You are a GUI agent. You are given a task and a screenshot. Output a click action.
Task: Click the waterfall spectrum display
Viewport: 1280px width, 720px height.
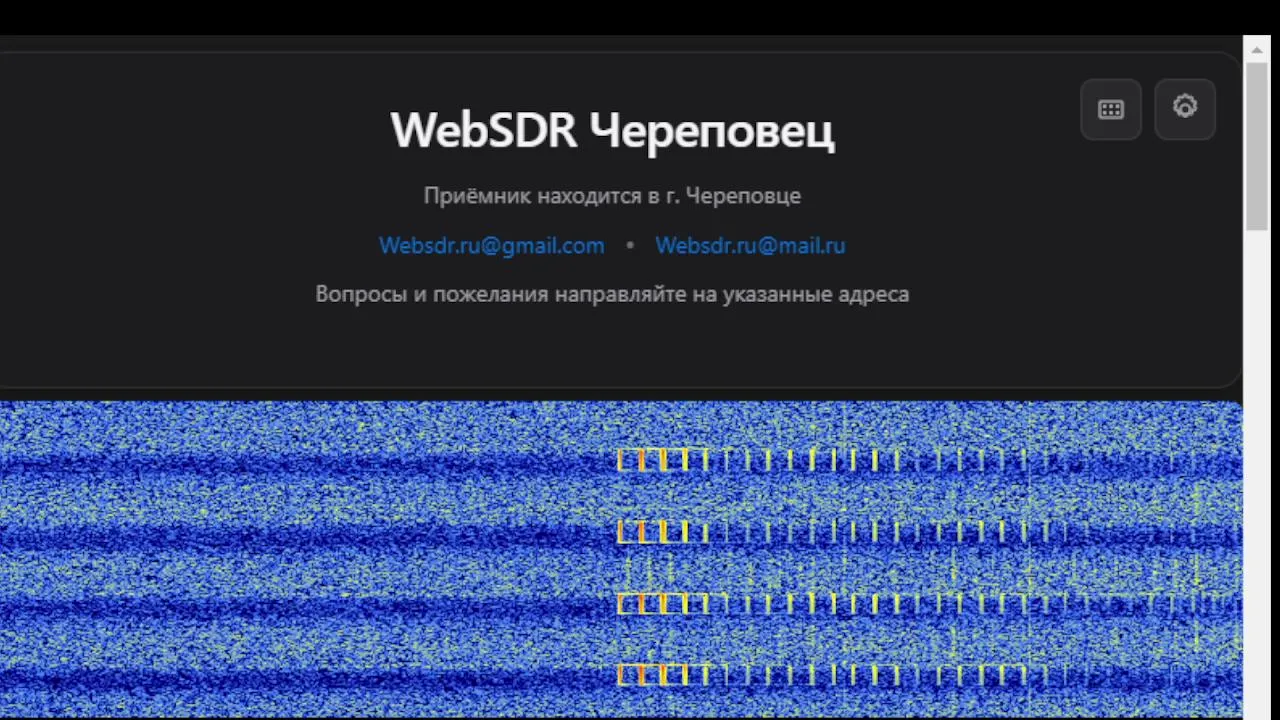click(621, 560)
